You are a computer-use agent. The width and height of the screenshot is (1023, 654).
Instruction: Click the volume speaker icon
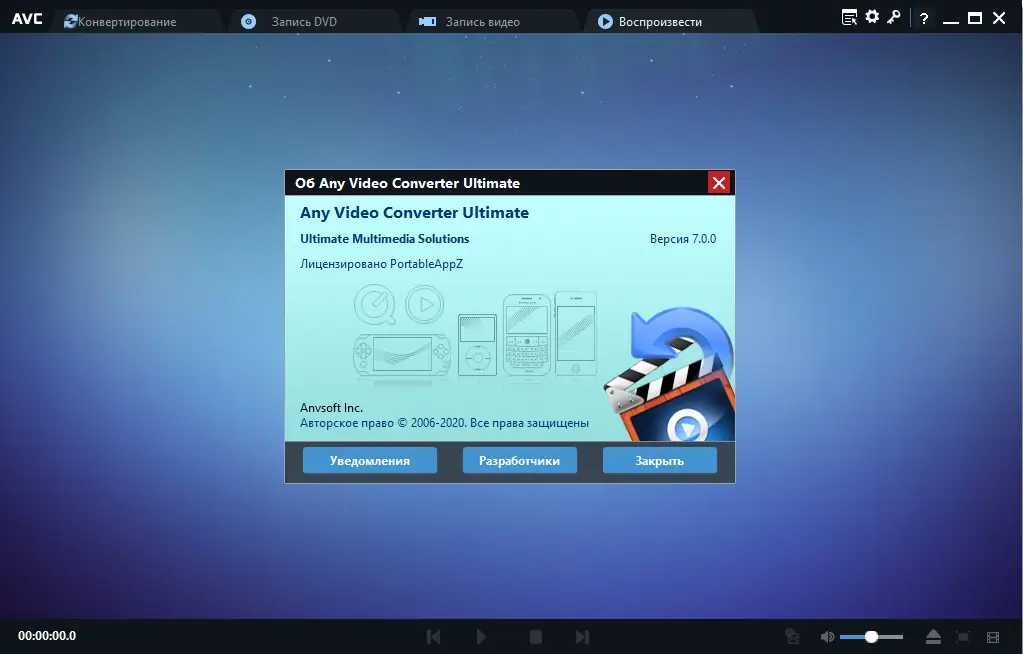(828, 636)
